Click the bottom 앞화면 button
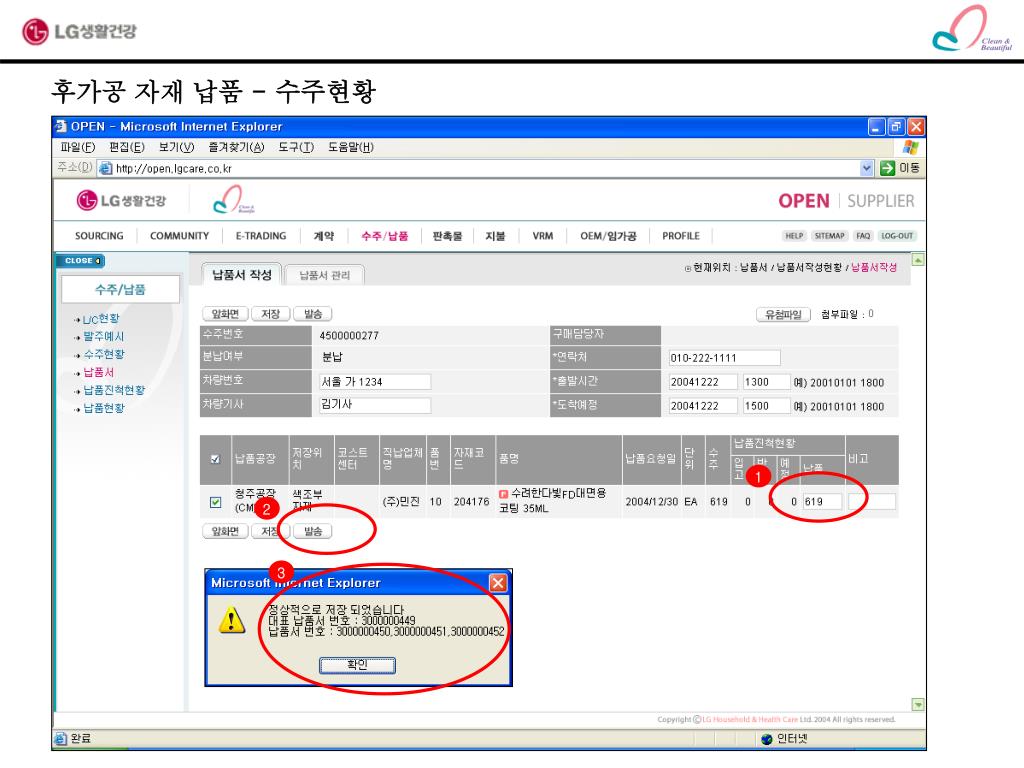 [x=225, y=532]
